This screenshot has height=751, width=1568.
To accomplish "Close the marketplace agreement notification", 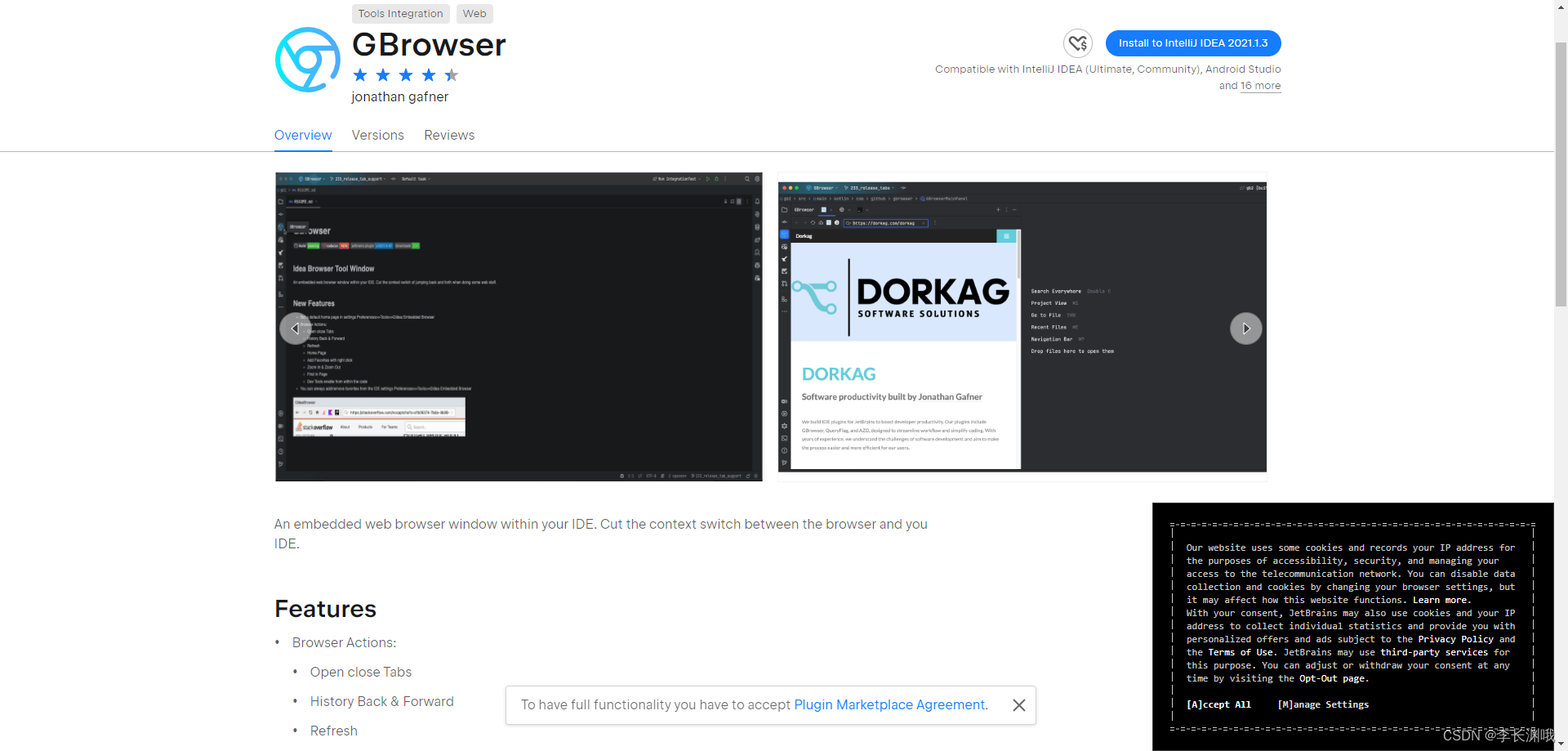I will click(1019, 705).
